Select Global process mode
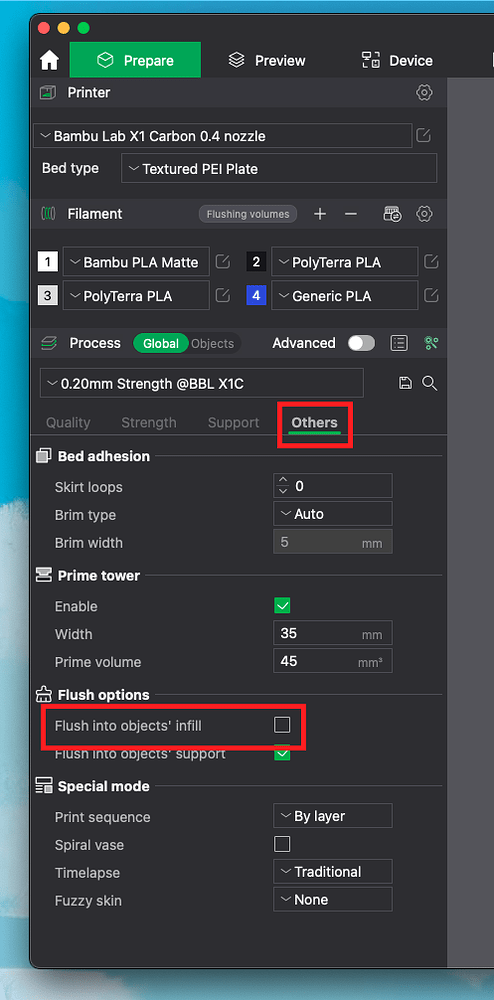The width and height of the screenshot is (494, 1000). (x=161, y=343)
